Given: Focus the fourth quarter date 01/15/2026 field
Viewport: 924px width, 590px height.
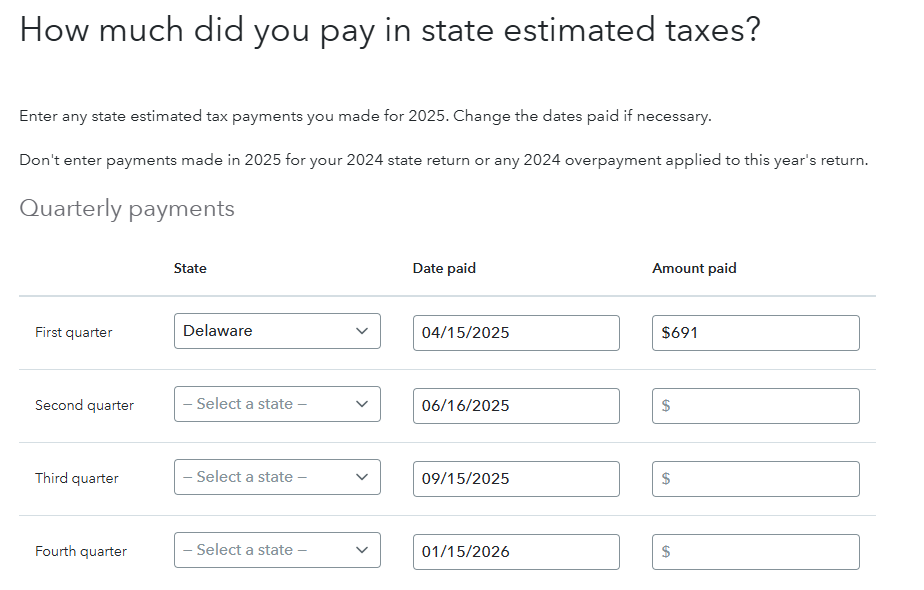Looking at the screenshot, I should click(x=516, y=552).
